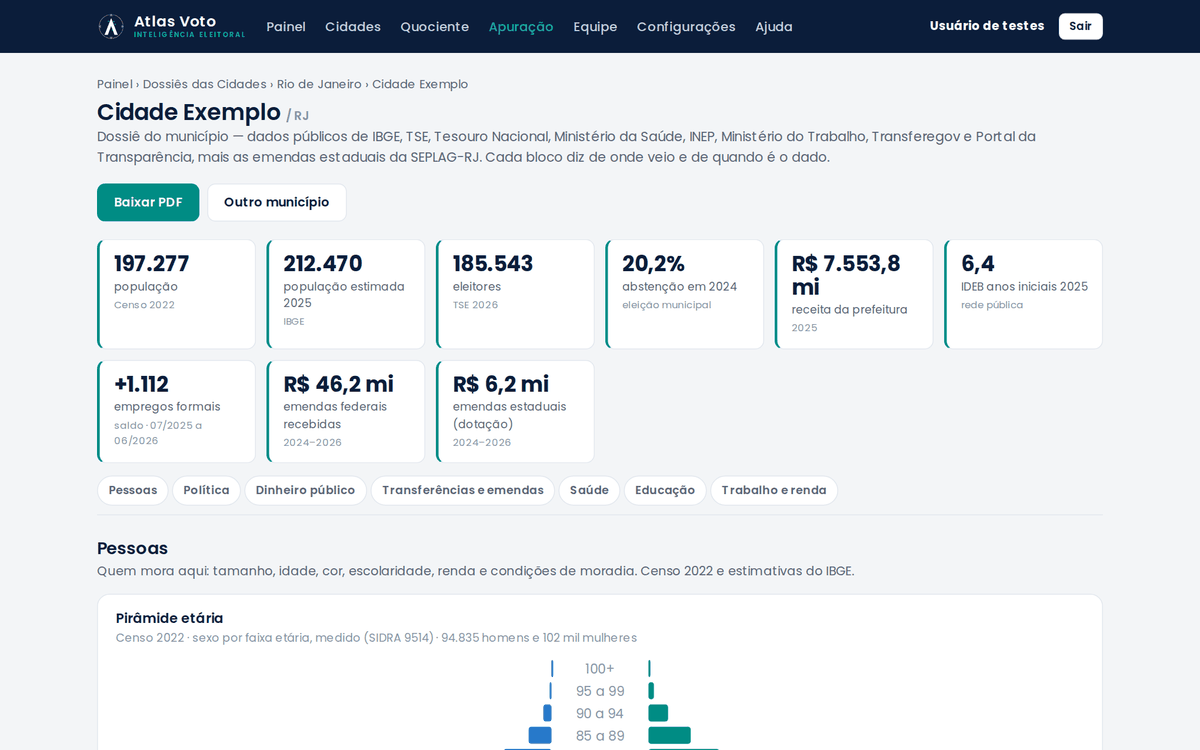Click the Pessoas section heading
This screenshot has height=750, width=1200.
tap(132, 548)
